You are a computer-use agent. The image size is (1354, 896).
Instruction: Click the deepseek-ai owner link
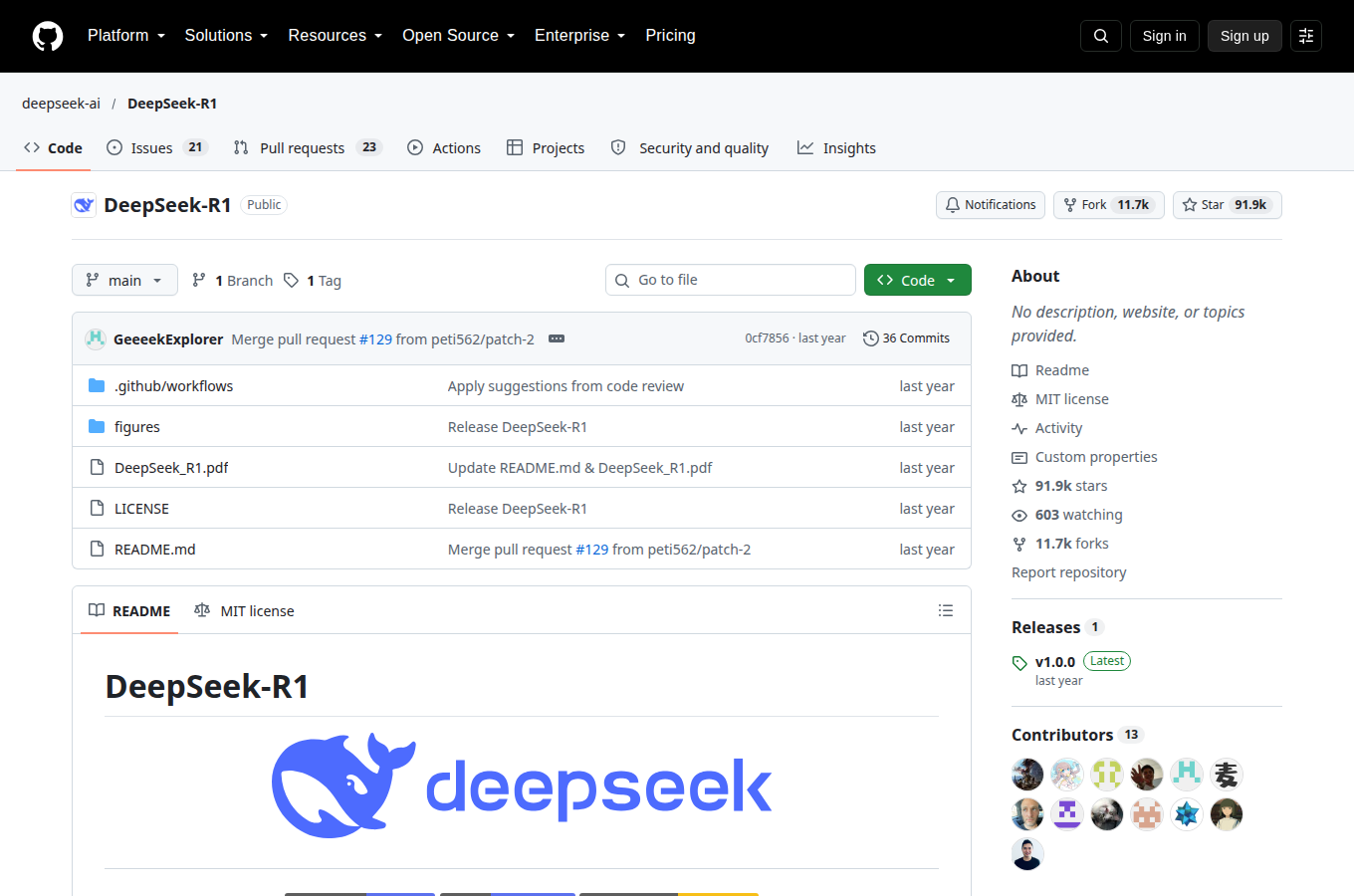61,104
